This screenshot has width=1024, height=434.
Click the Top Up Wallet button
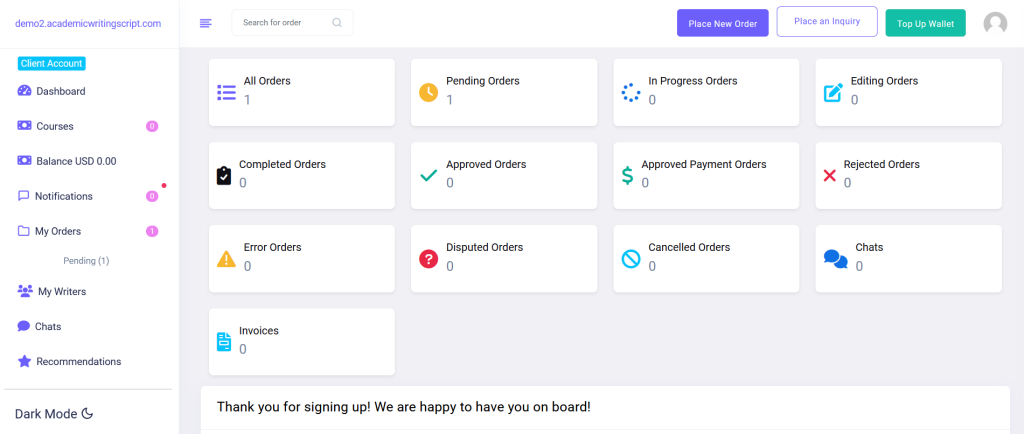925,23
